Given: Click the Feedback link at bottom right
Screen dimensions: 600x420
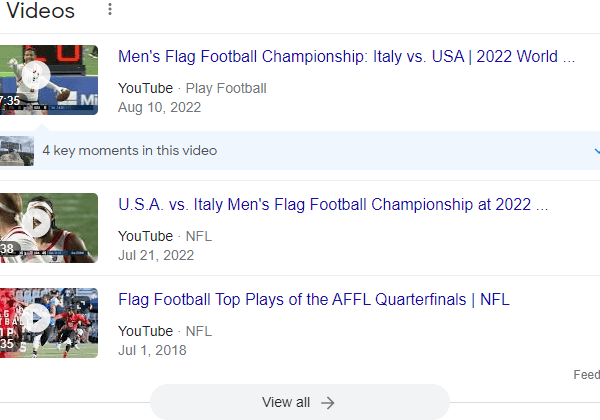Looking at the screenshot, I should (587, 375).
